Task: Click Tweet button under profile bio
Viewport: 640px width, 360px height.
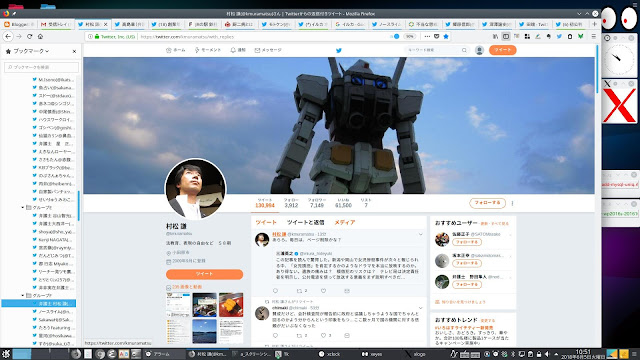Action: point(204,274)
